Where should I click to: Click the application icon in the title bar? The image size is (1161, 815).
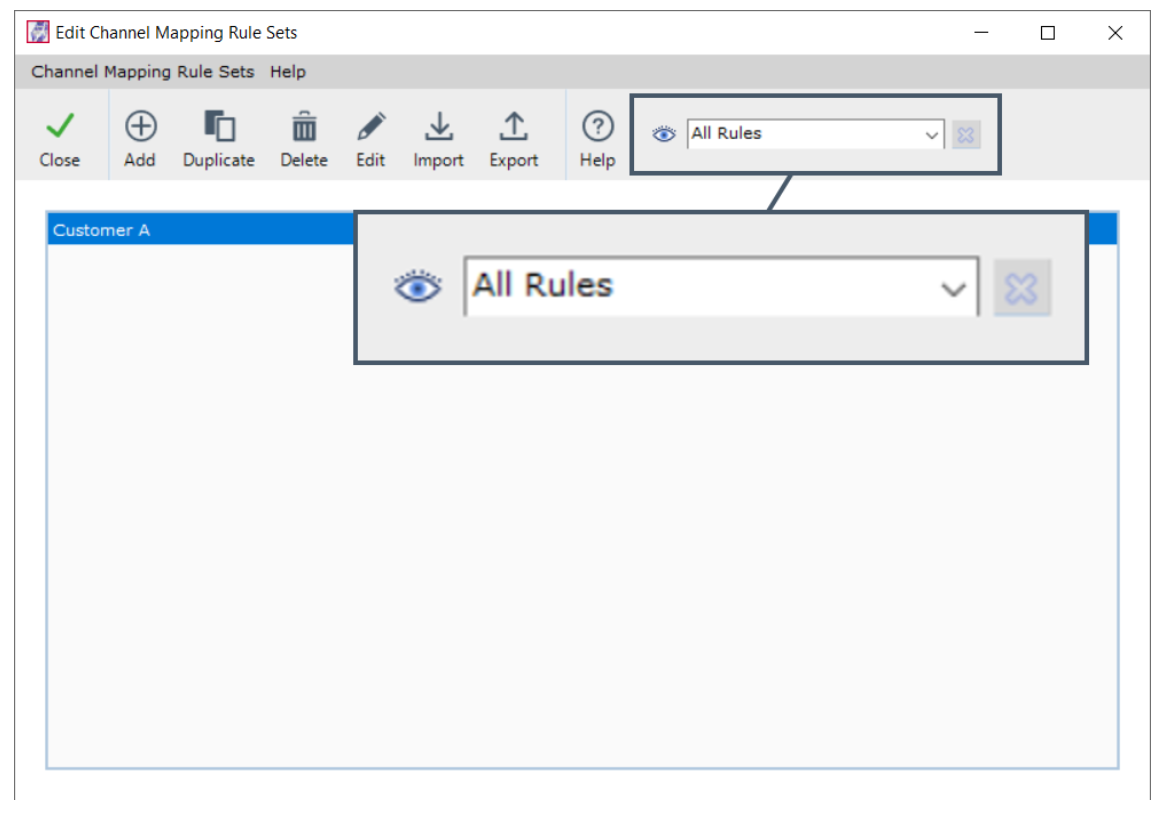tap(38, 33)
